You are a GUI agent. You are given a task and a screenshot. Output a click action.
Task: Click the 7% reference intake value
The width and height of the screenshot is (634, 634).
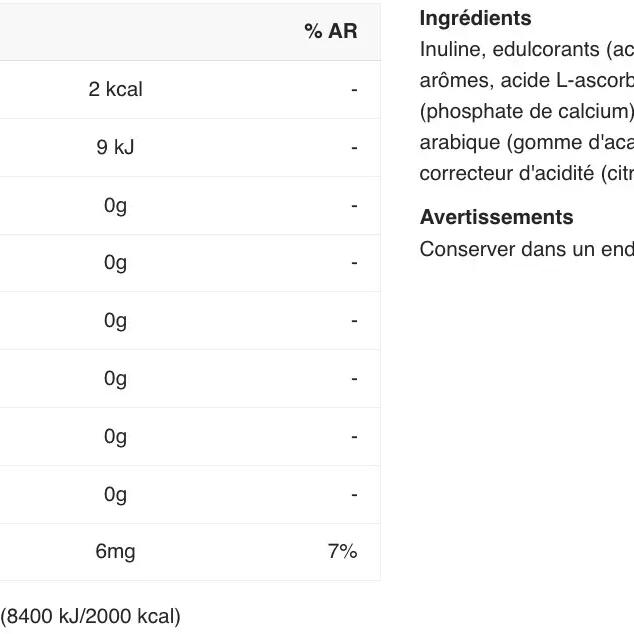342,551
